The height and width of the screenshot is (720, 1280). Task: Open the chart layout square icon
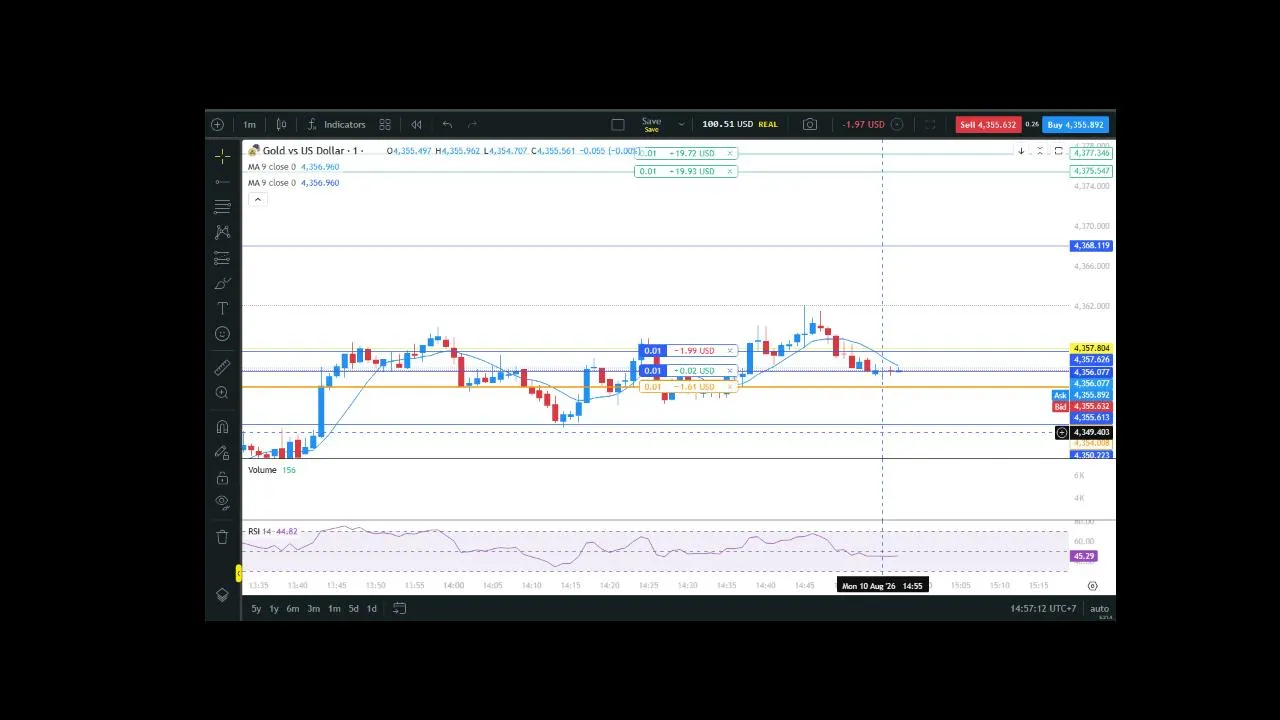click(x=618, y=125)
